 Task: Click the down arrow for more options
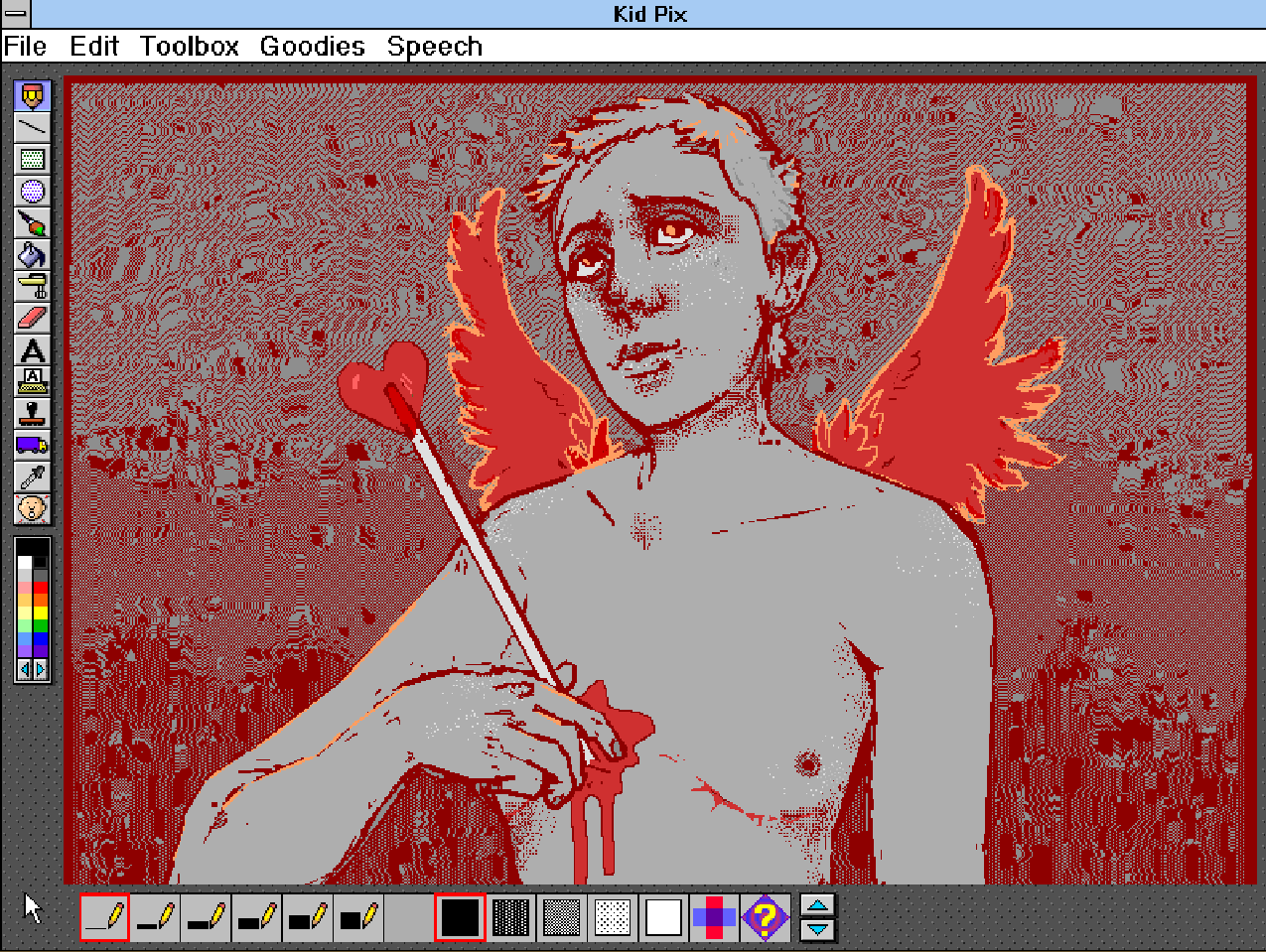[x=817, y=929]
